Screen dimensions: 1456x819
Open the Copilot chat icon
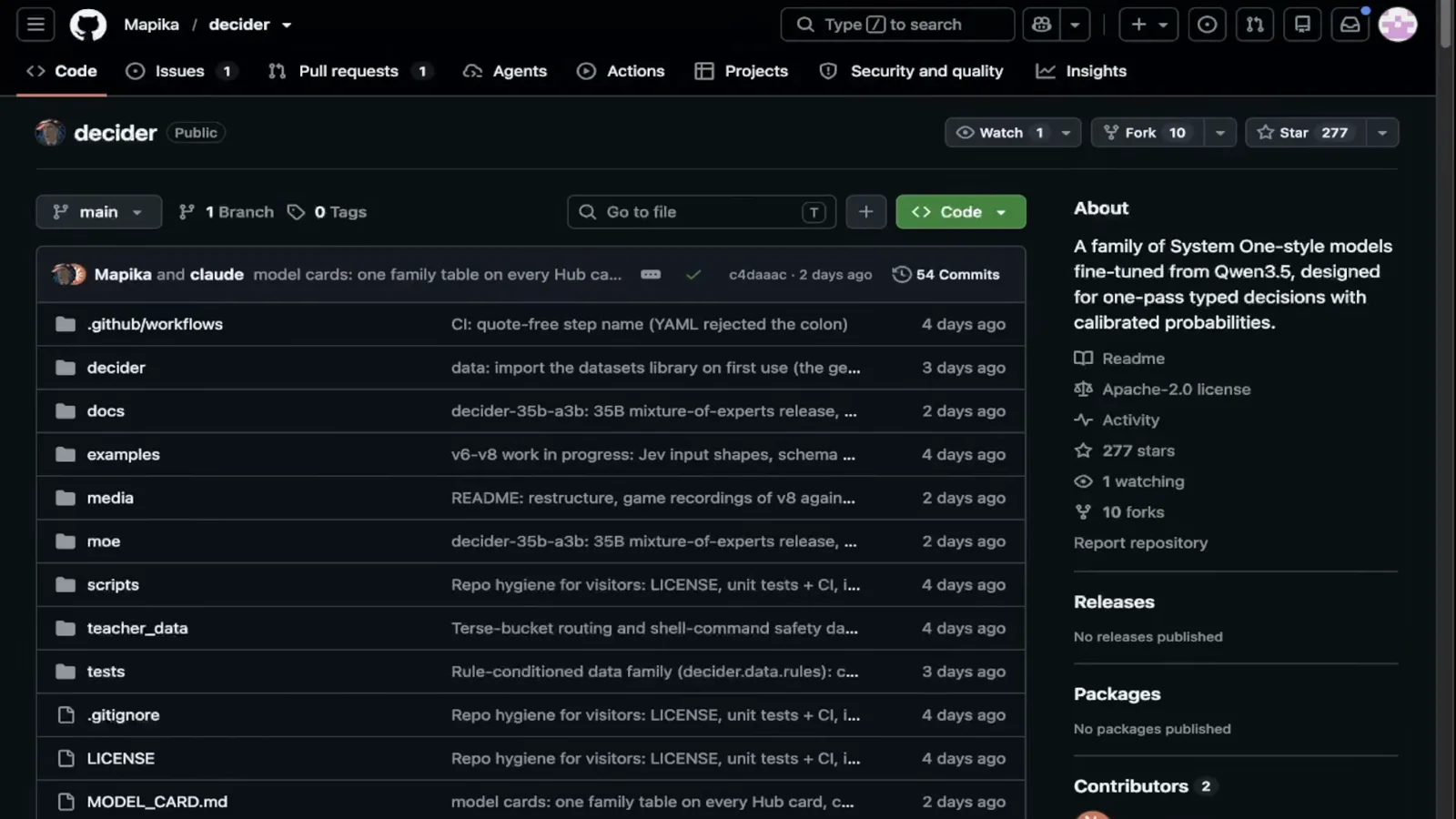pyautogui.click(x=1042, y=25)
